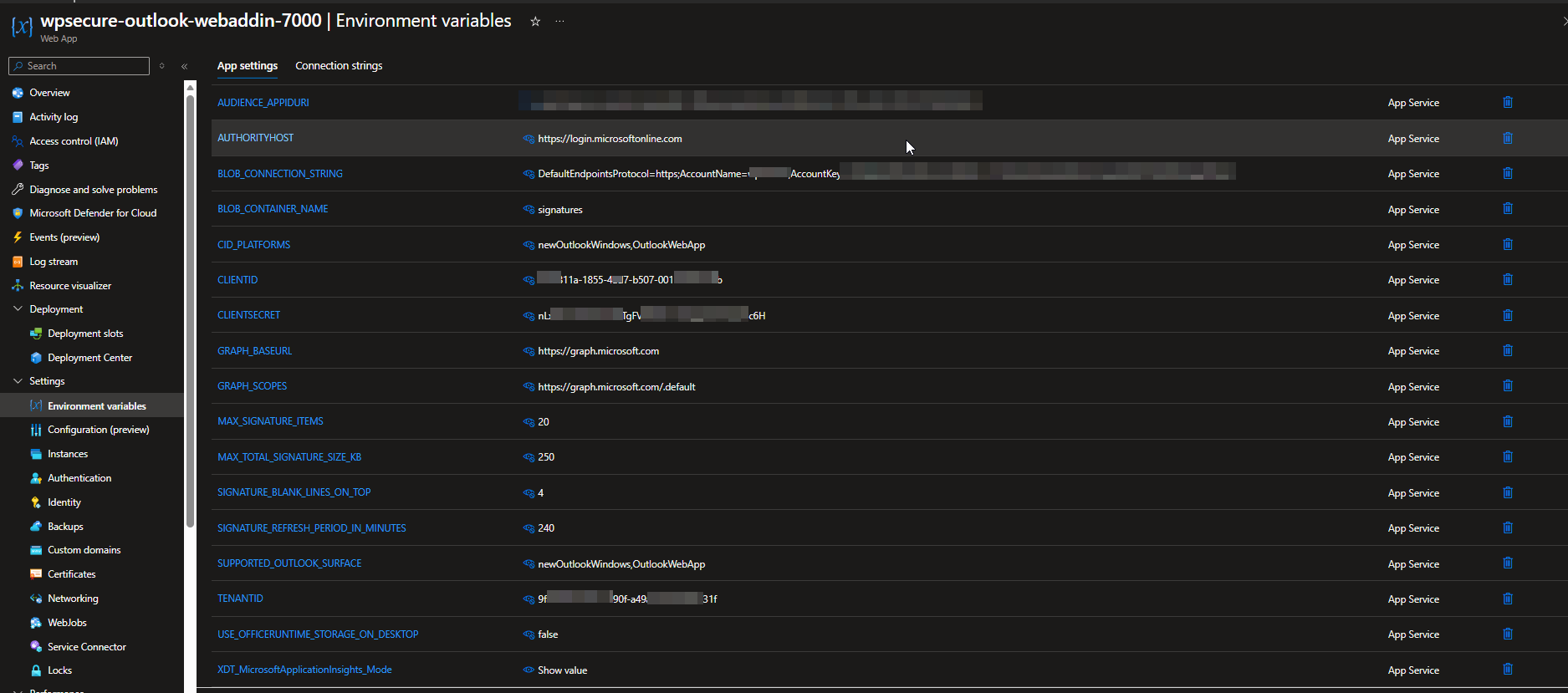The image size is (1568, 693).
Task: Open Microsoft Defender for Cloud
Action: tap(93, 213)
